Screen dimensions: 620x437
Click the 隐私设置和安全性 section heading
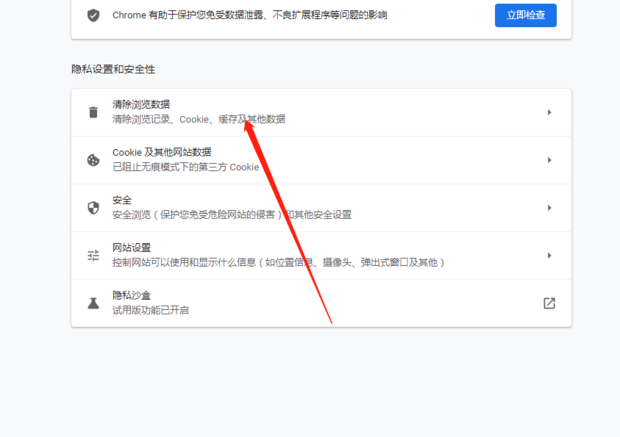113,69
